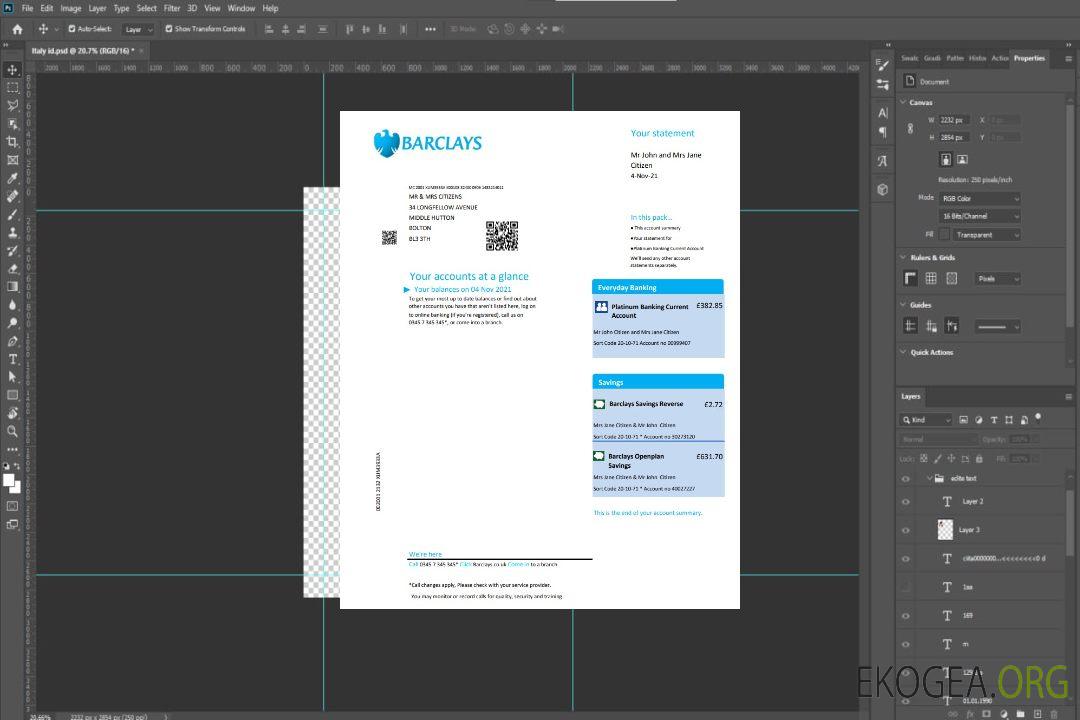Click the Fill color swatch in Canvas
This screenshot has height=720, width=1080.
(944, 235)
